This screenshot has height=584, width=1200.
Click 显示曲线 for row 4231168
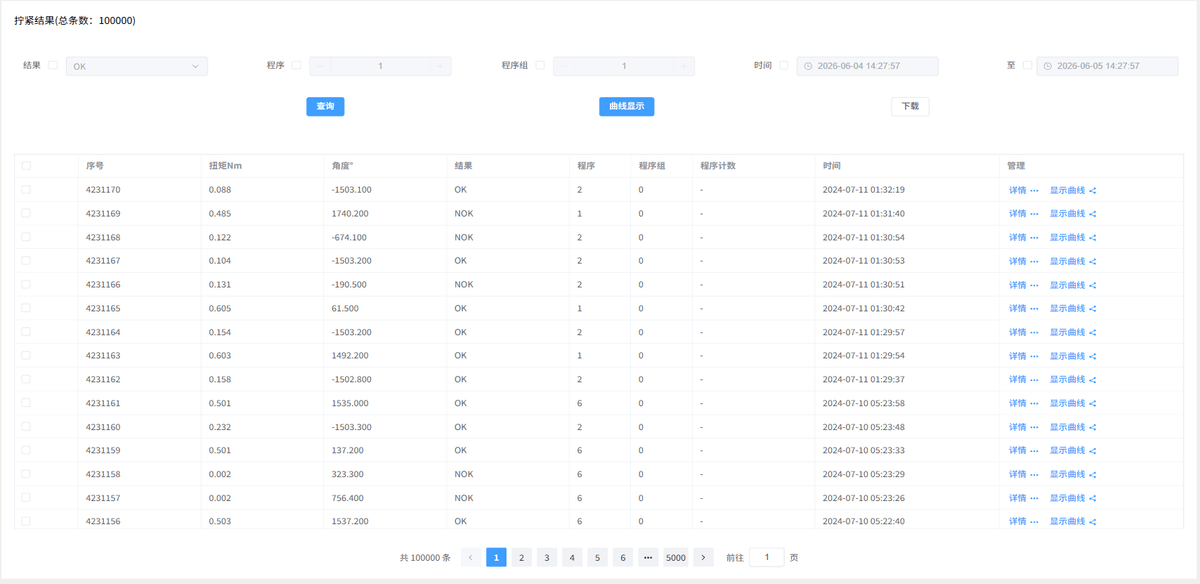coord(1067,237)
